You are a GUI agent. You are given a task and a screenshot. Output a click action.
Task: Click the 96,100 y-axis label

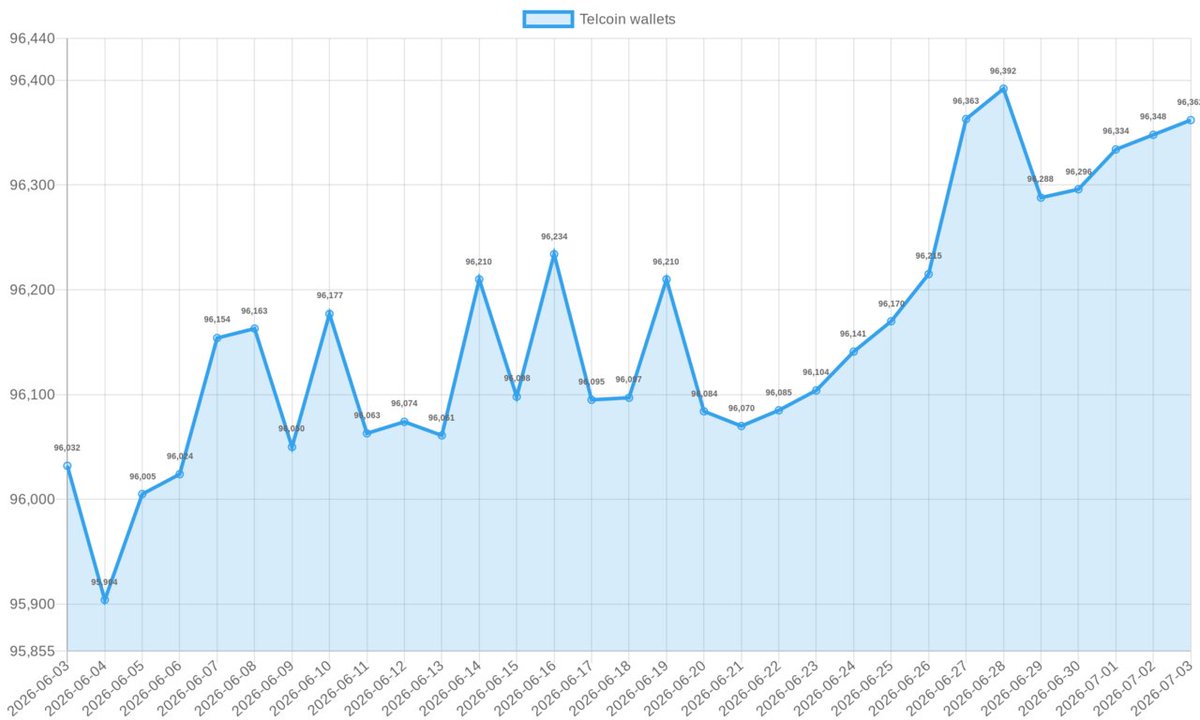[x=32, y=395]
